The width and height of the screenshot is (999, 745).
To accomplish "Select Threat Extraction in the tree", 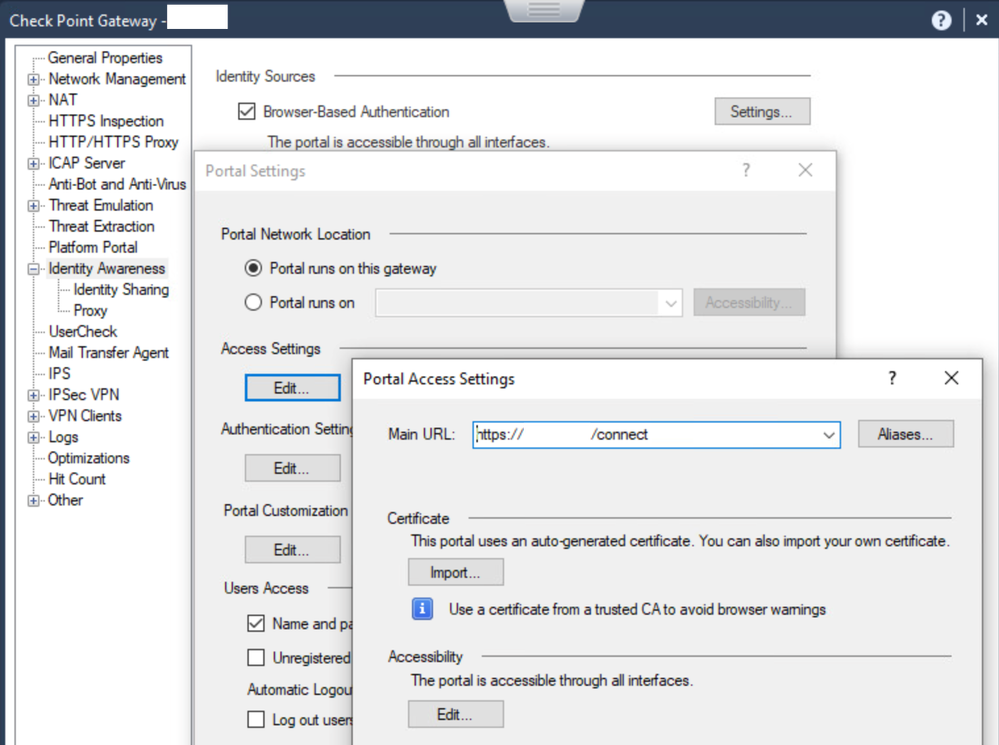I will pyautogui.click(x=101, y=226).
